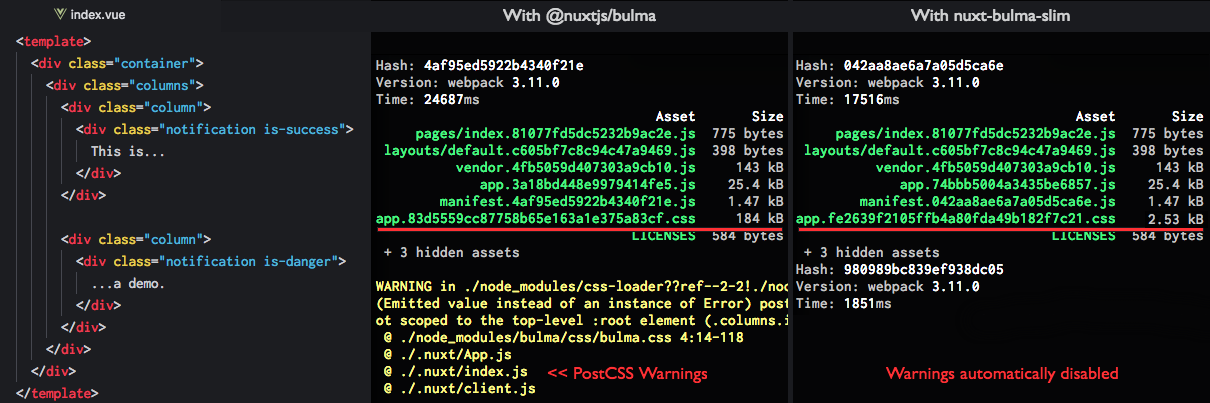Screen dimensions: 1210x403
Task: Click the "Time: 24687ms" line
Action: [427, 100]
